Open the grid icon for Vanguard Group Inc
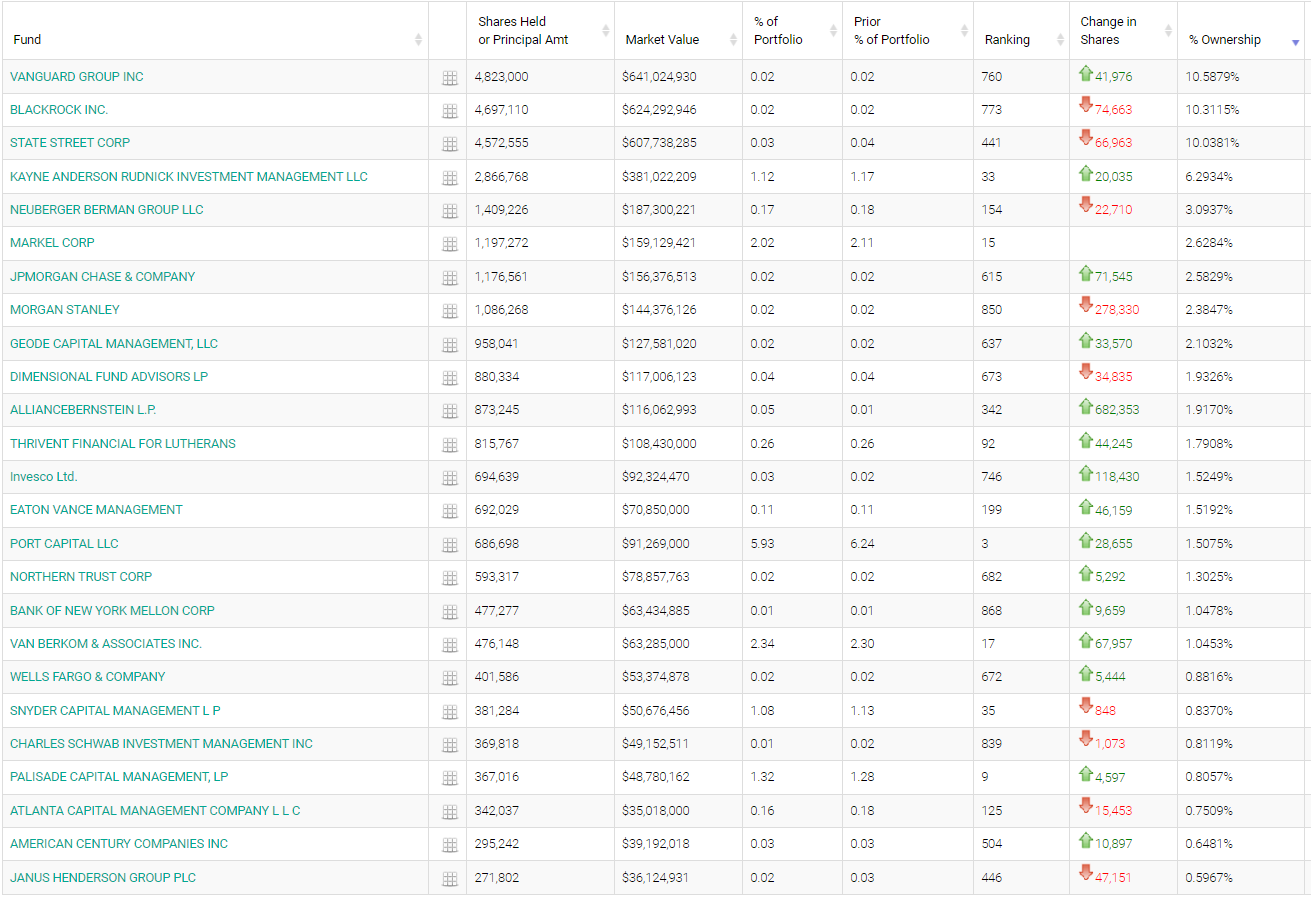Screen dimensions: 1311x900 point(450,78)
